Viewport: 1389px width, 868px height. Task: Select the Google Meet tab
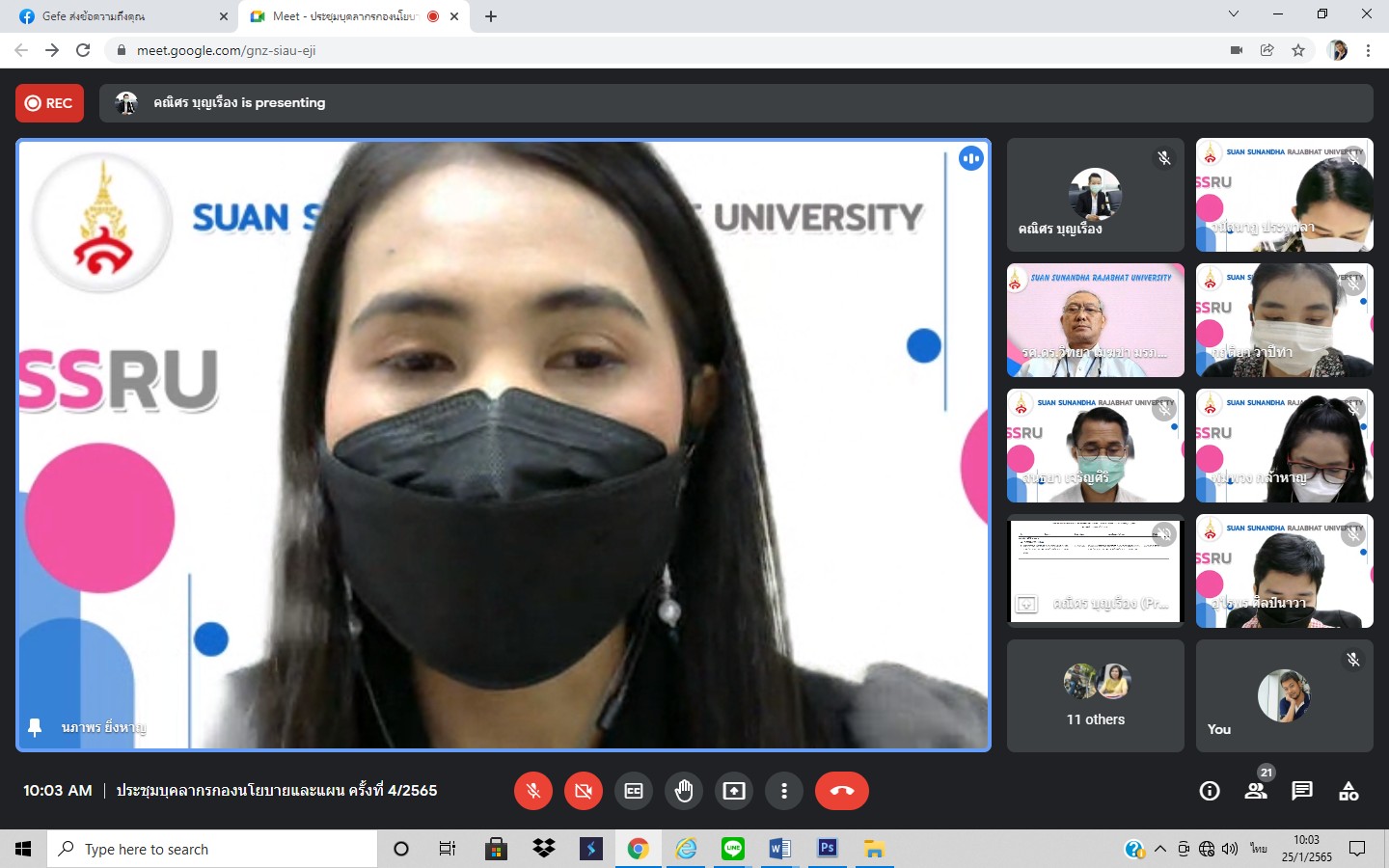[347, 16]
